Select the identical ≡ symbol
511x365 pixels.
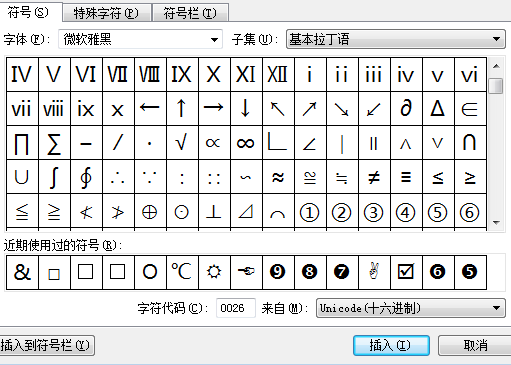tap(406, 177)
